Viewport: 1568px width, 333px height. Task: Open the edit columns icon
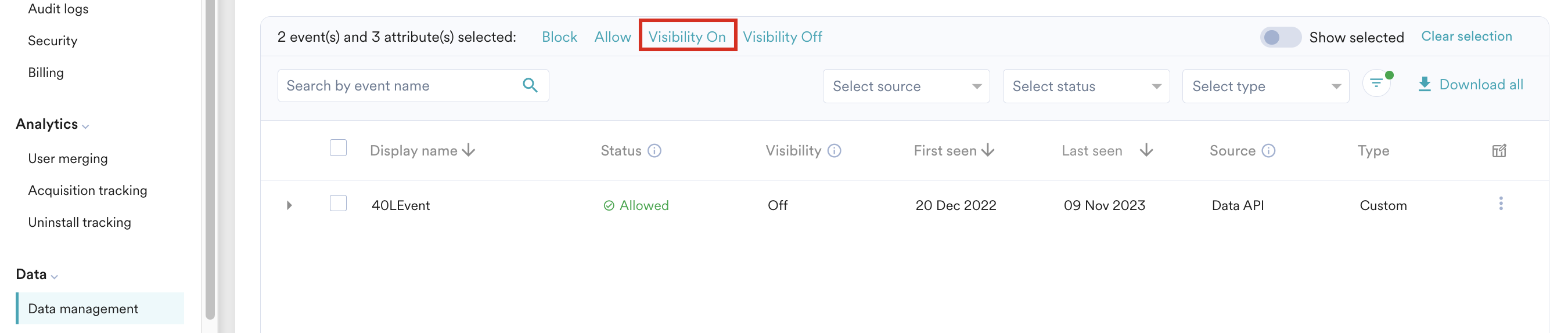[x=1499, y=151]
